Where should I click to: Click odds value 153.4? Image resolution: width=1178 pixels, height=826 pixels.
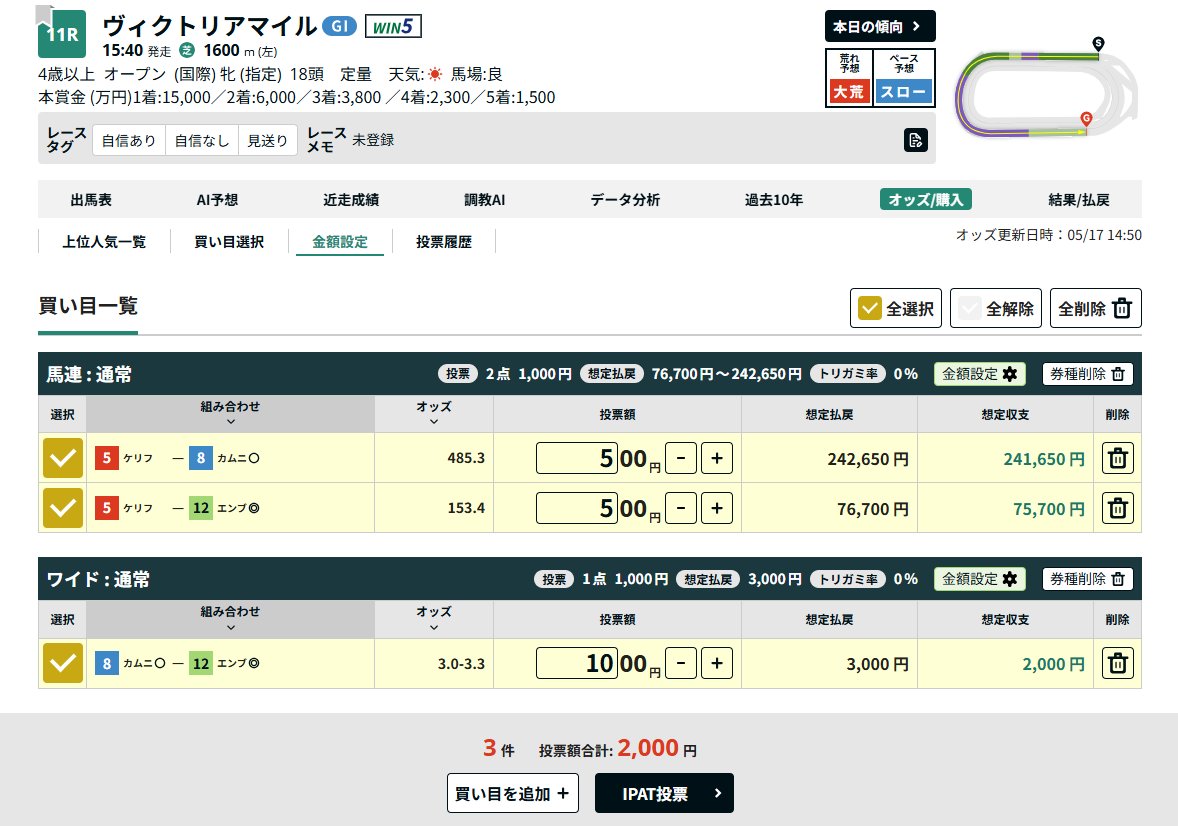coord(466,508)
